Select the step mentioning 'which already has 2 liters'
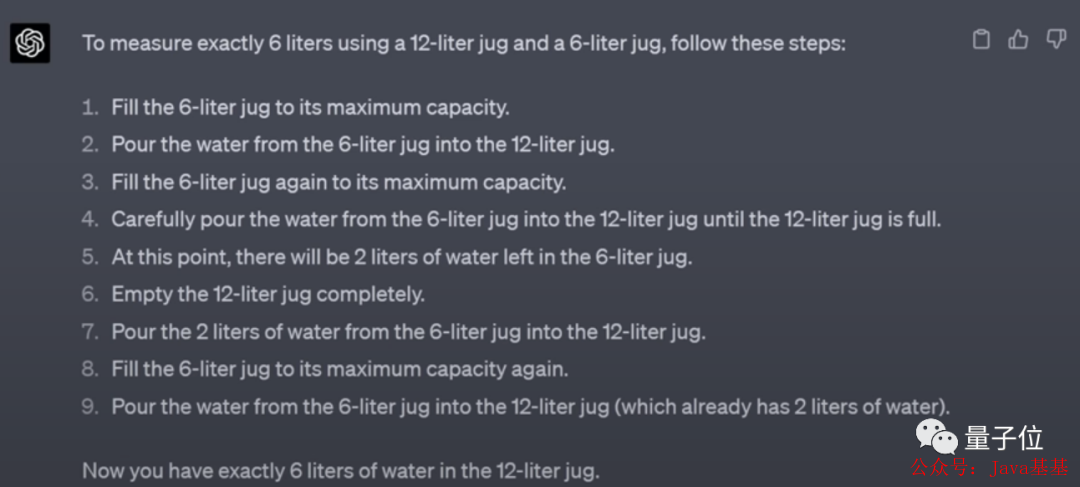 click(x=530, y=407)
